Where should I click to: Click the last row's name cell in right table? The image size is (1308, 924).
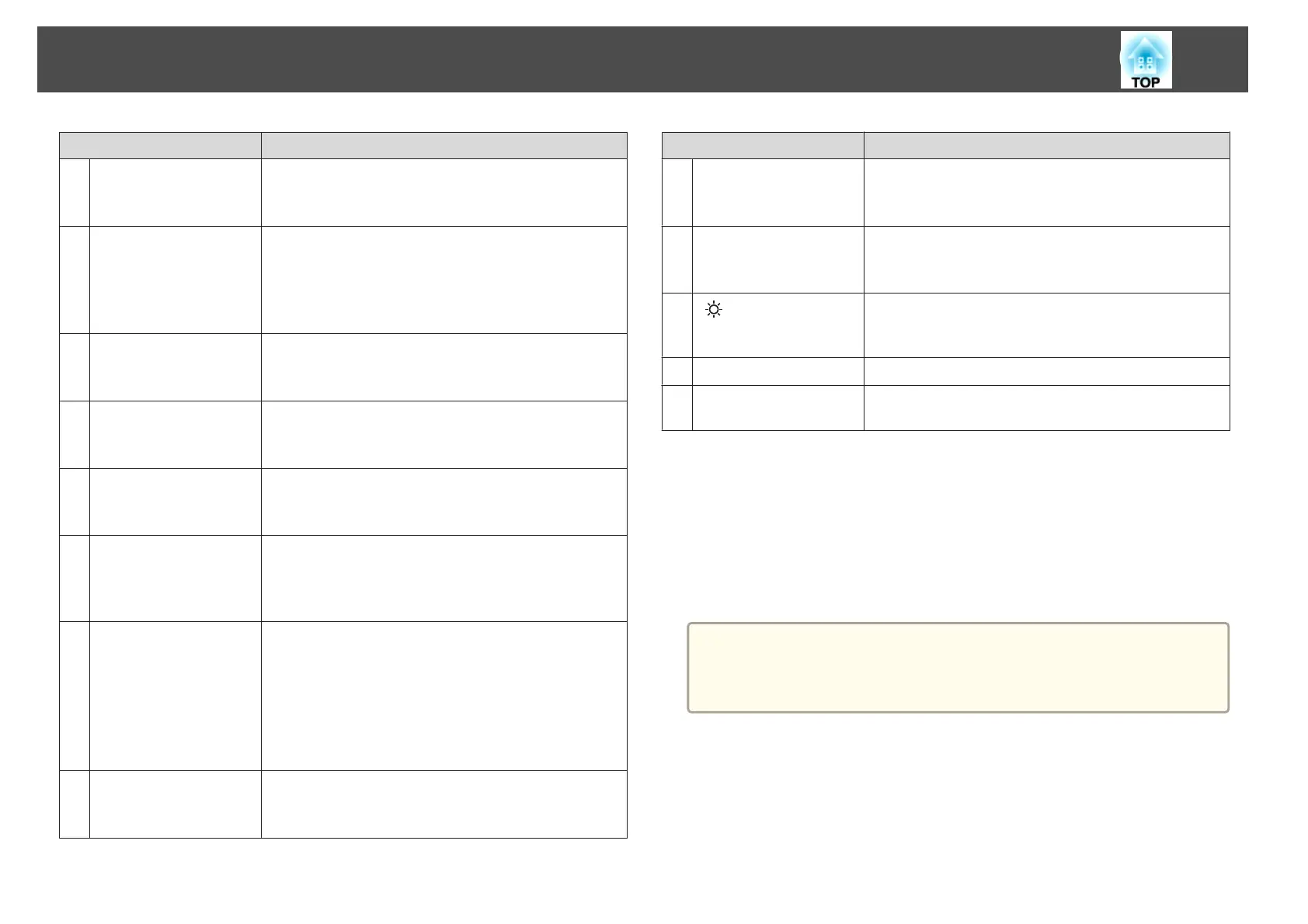tap(778, 408)
